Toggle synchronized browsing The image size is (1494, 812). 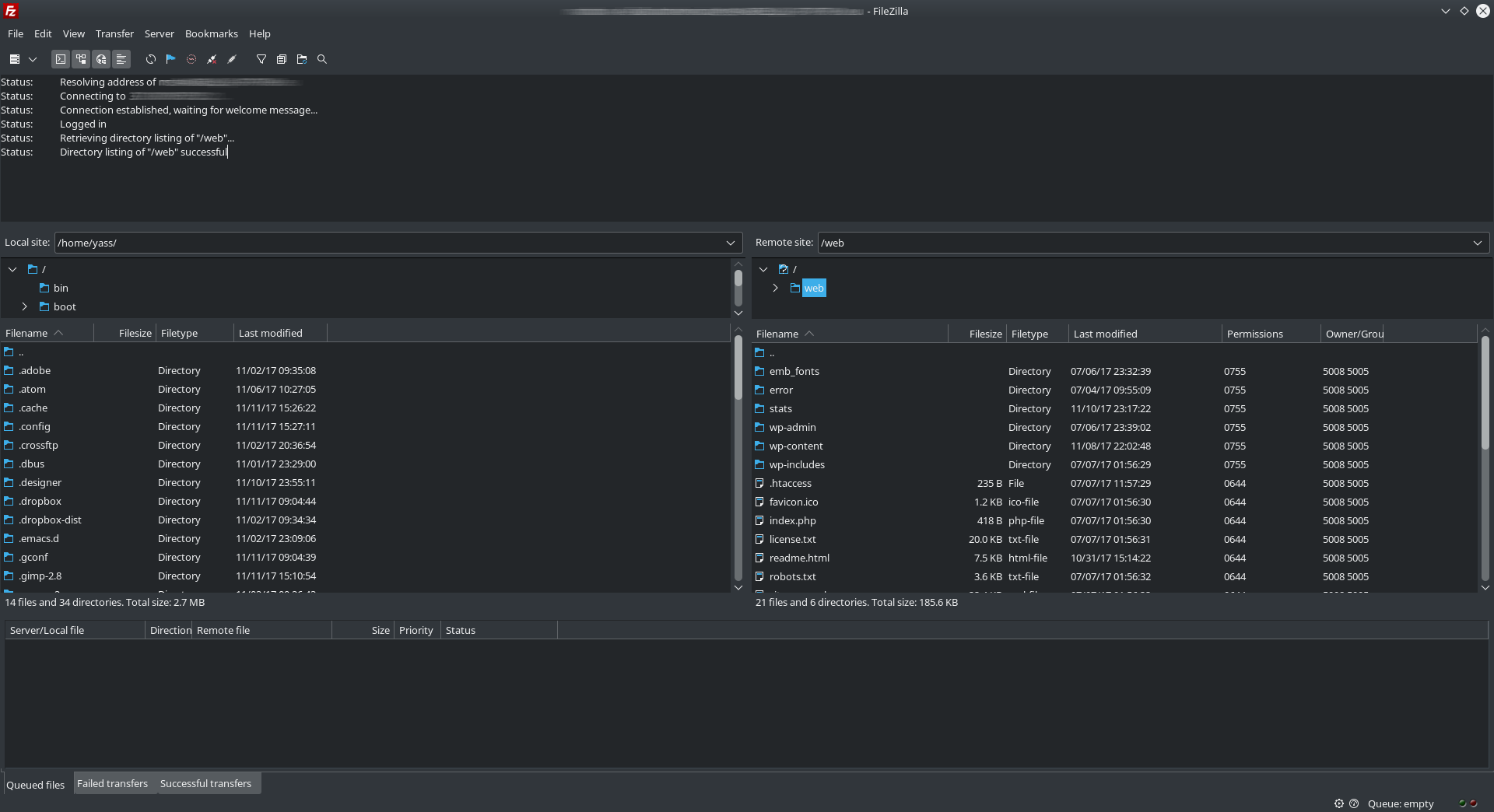coord(302,59)
